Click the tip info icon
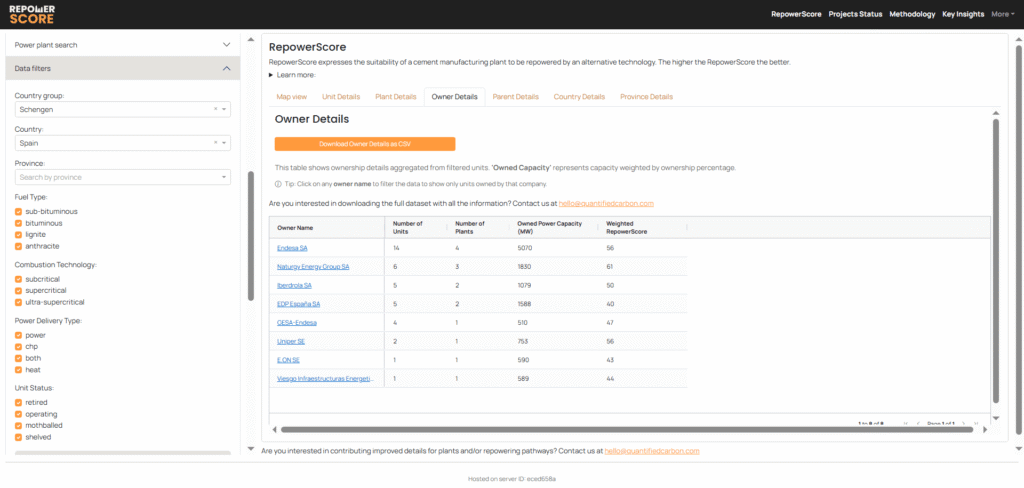Image resolution: width=1024 pixels, height=488 pixels. [278, 184]
